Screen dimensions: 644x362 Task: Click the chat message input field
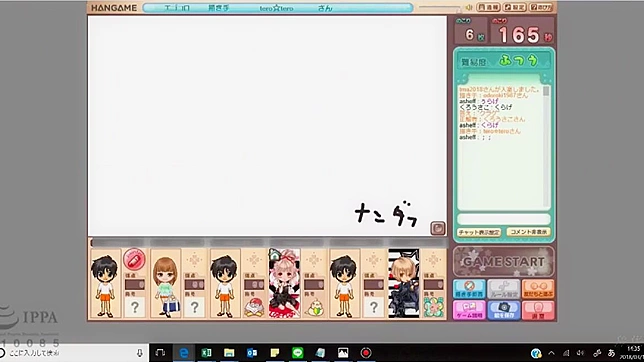[504, 219]
